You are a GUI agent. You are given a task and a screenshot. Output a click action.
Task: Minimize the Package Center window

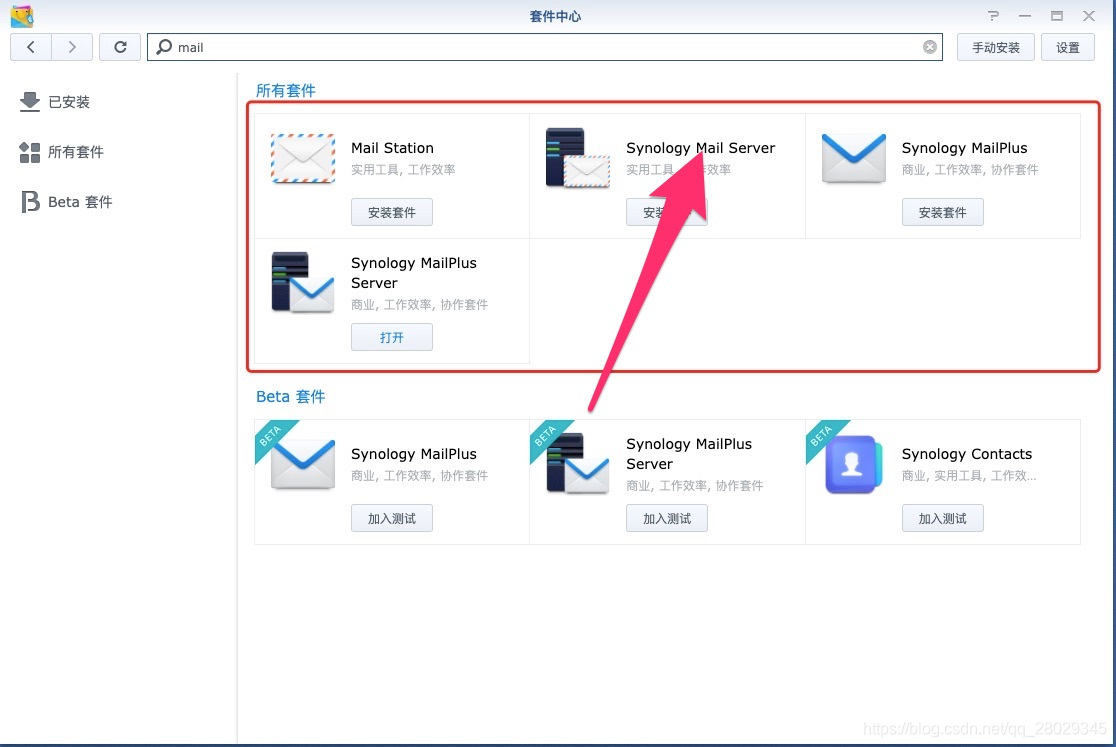click(1025, 16)
